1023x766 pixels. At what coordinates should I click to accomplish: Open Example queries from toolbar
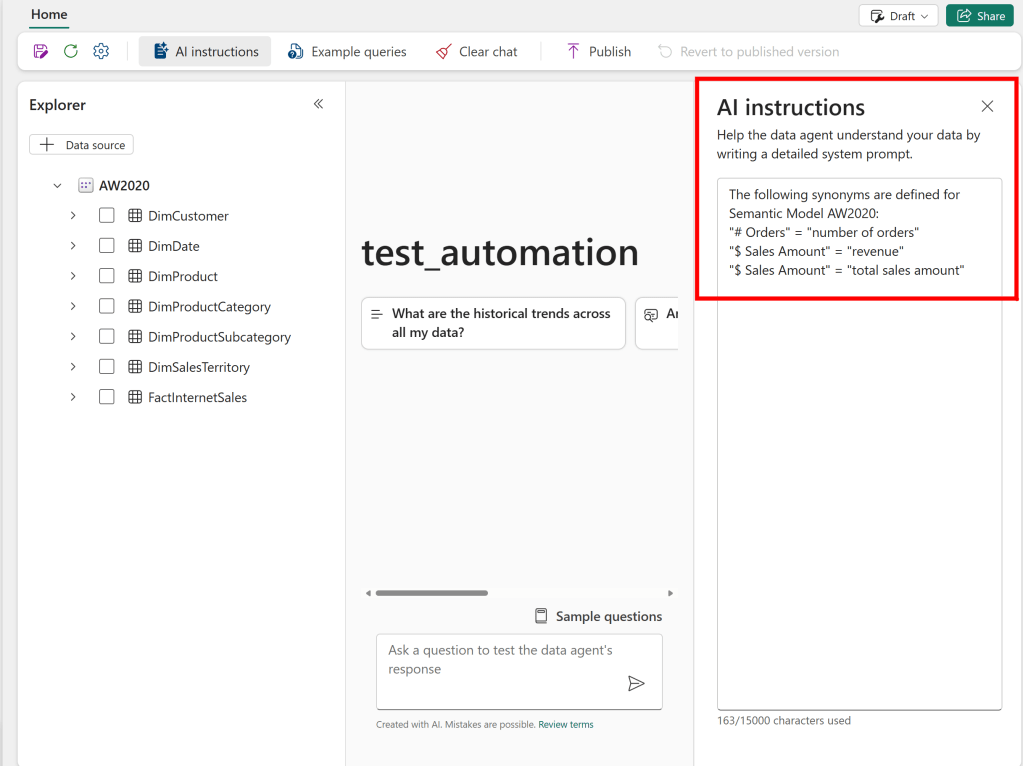[347, 52]
